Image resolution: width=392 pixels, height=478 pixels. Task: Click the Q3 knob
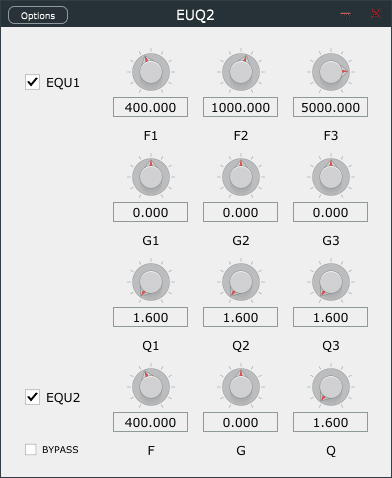point(331,282)
